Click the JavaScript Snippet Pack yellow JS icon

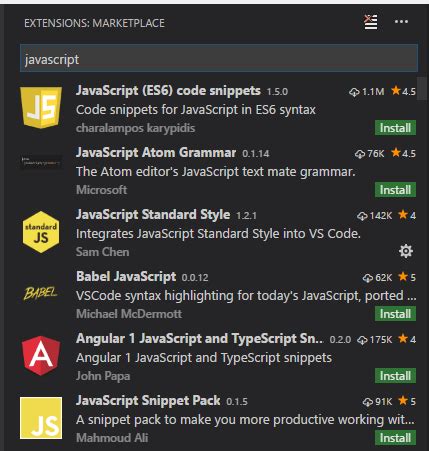41,418
